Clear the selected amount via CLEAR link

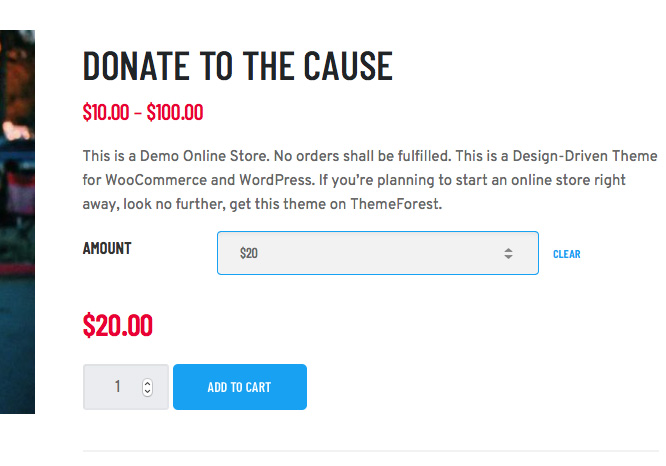coord(566,254)
